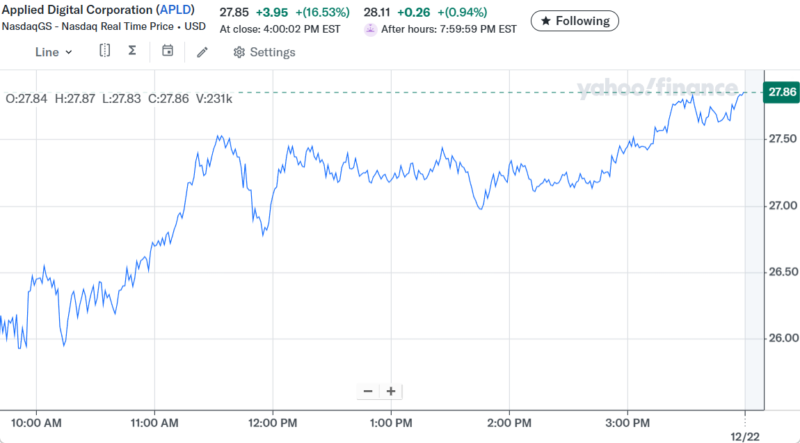Click the APLD ticker symbol link
The width and height of the screenshot is (800, 443).
point(175,10)
